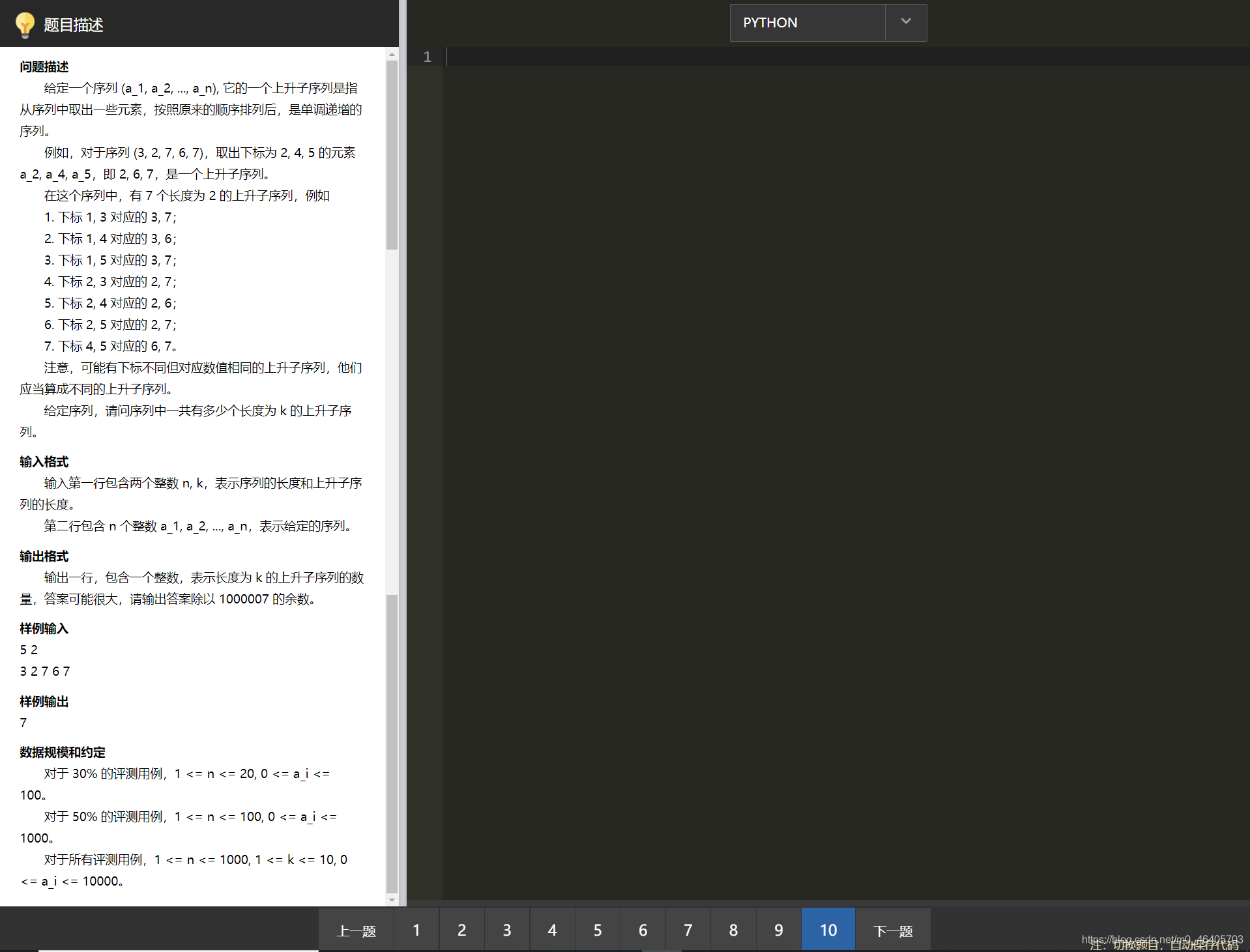Click the 样例输入 heading

pyautogui.click(x=44, y=628)
